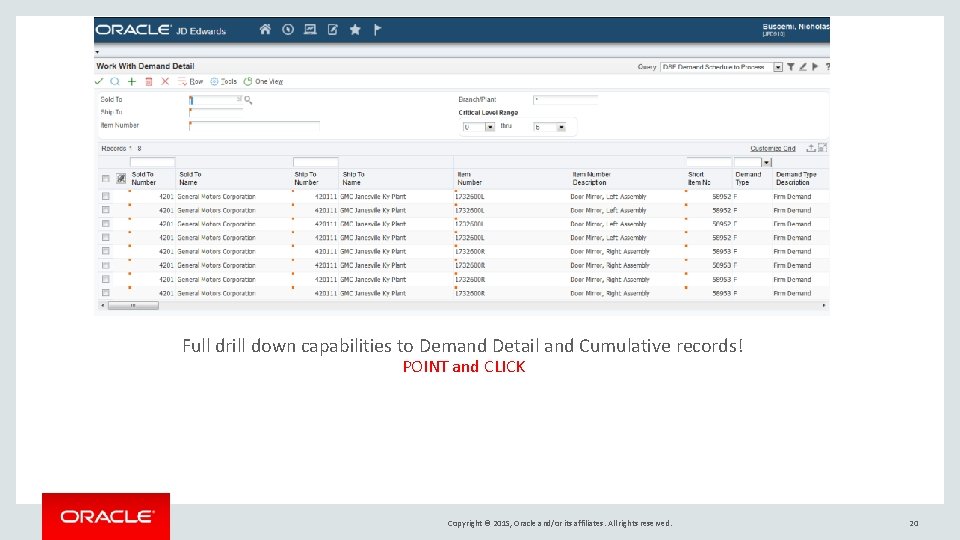Screen dimensions: 960x540
Task: Click Ship To Number column filter box
Action: pos(315,162)
